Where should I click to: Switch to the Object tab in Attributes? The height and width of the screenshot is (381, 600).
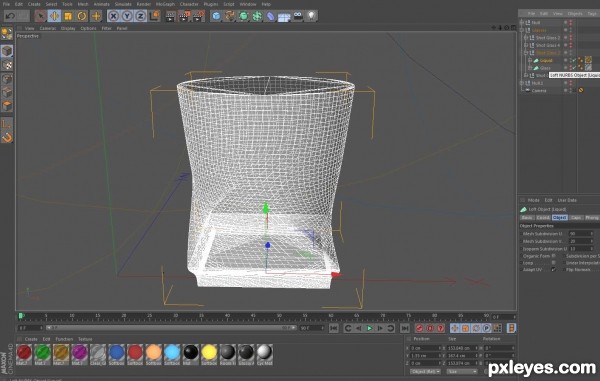click(x=559, y=218)
